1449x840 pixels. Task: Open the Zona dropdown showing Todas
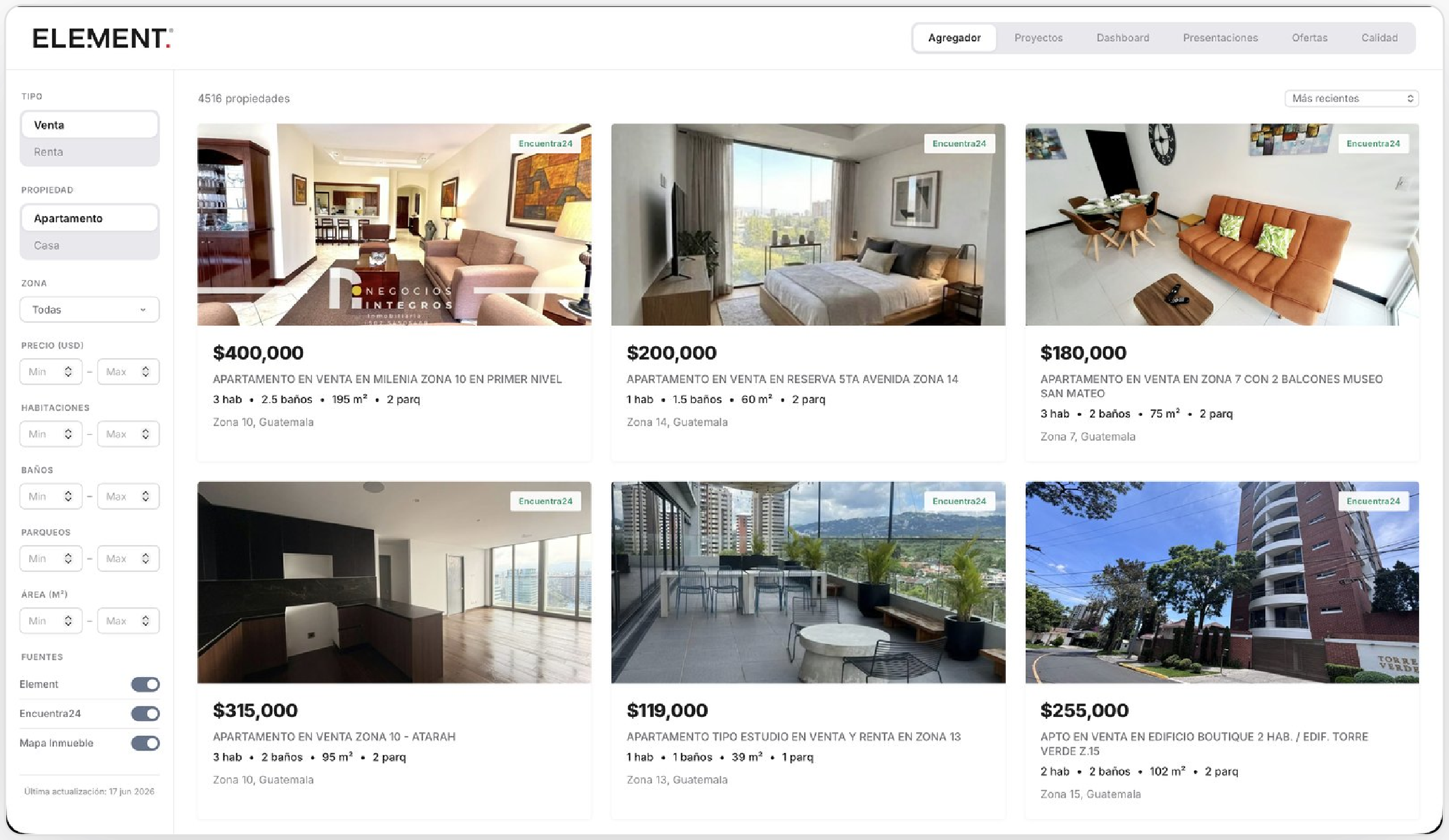[89, 309]
